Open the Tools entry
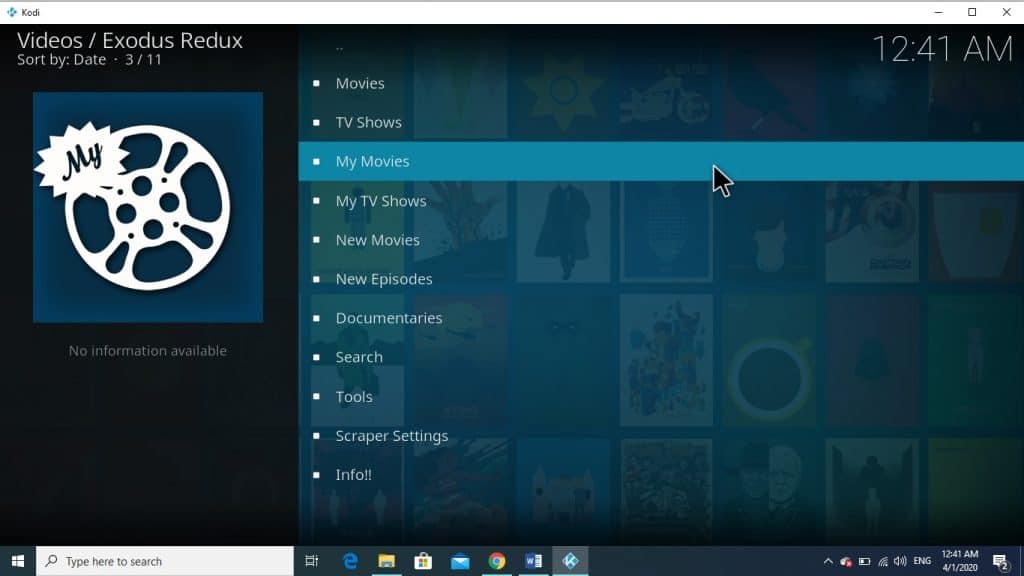 (661, 396)
